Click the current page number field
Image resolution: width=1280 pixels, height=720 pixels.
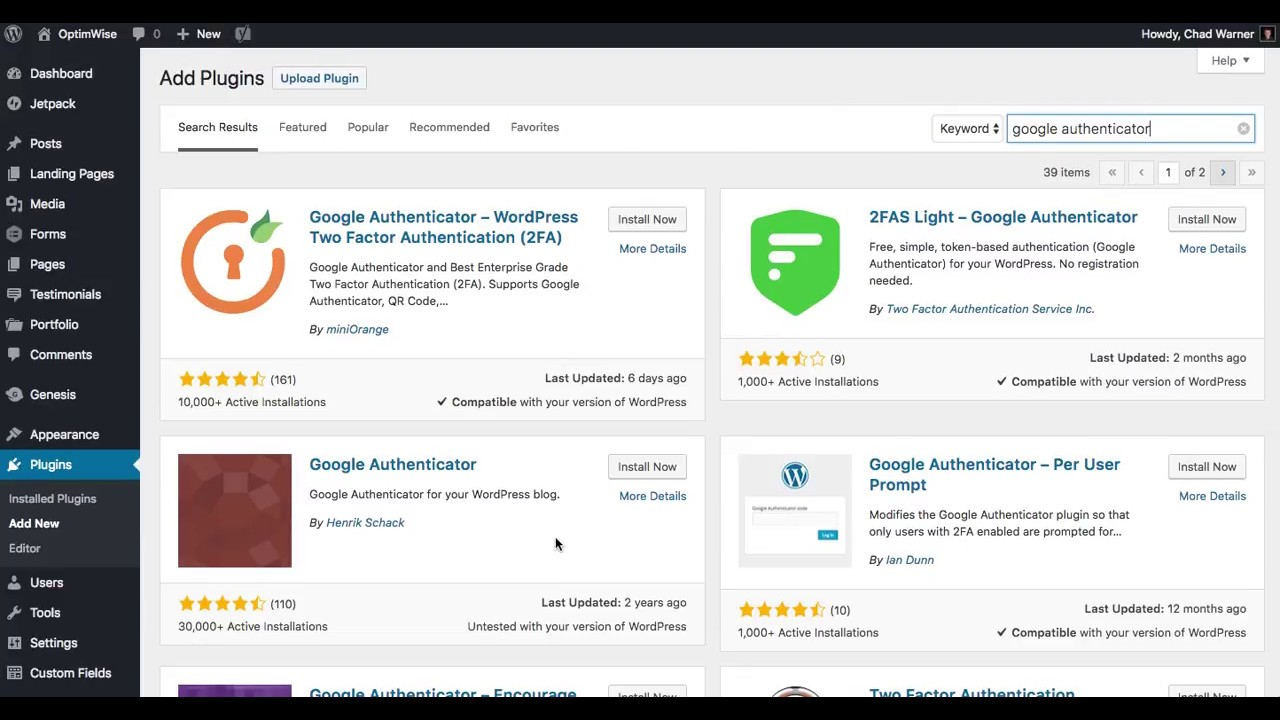1167,173
